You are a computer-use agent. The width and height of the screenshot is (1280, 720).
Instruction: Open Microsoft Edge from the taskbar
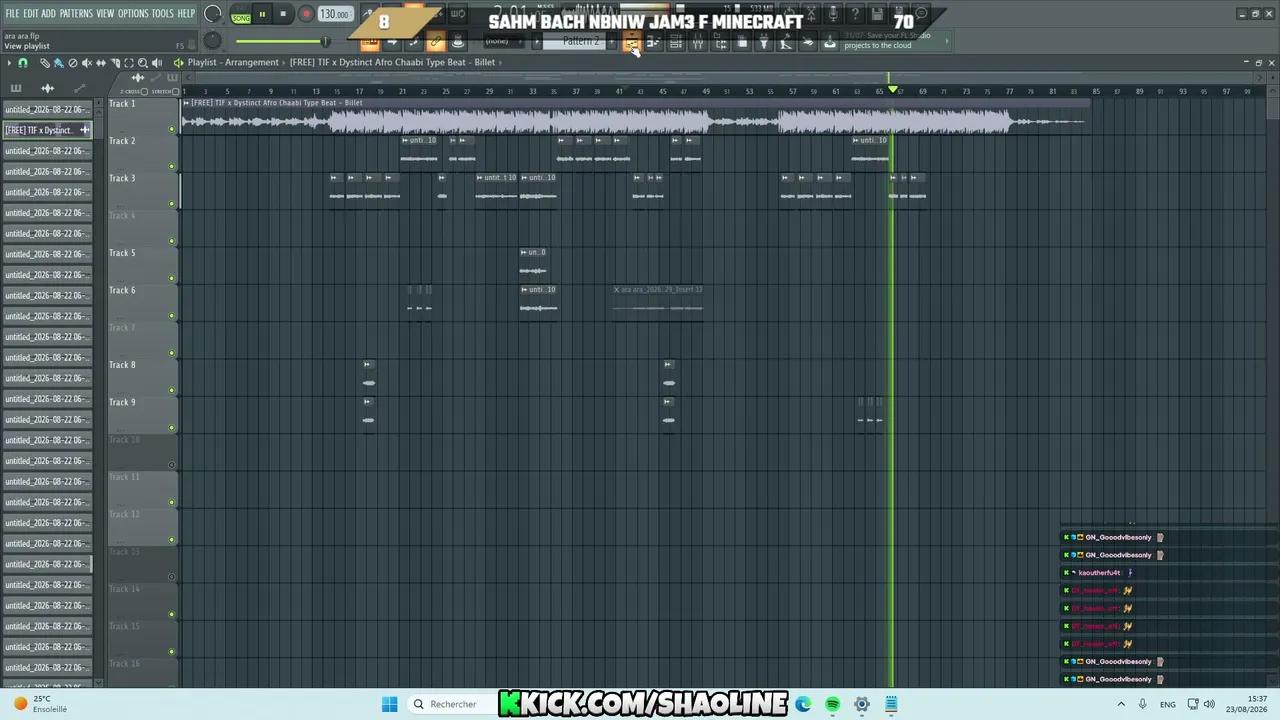pos(803,704)
